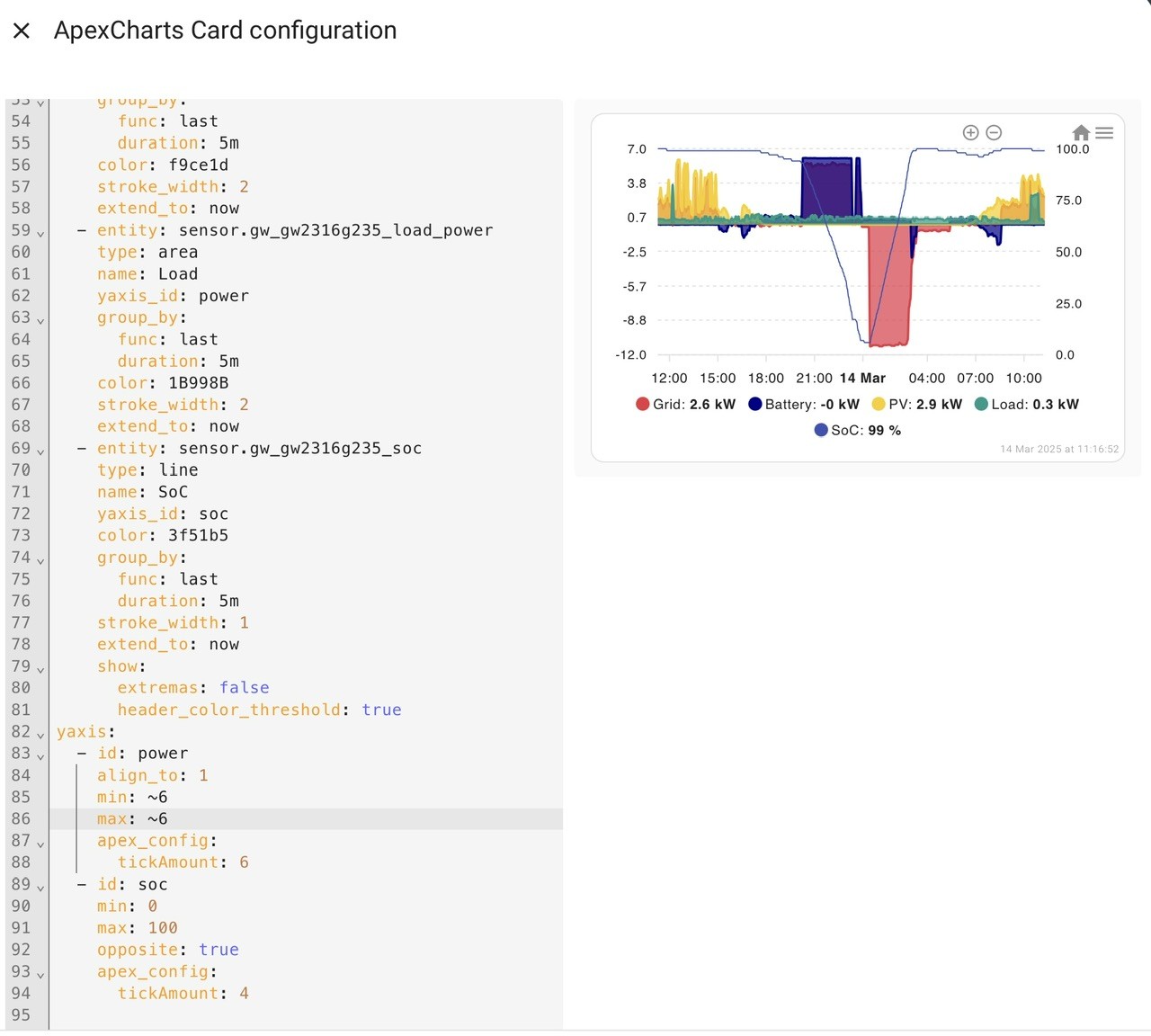Toggle SoC series in legend
Viewport: 1151px width, 1036px height.
pyautogui.click(x=858, y=431)
